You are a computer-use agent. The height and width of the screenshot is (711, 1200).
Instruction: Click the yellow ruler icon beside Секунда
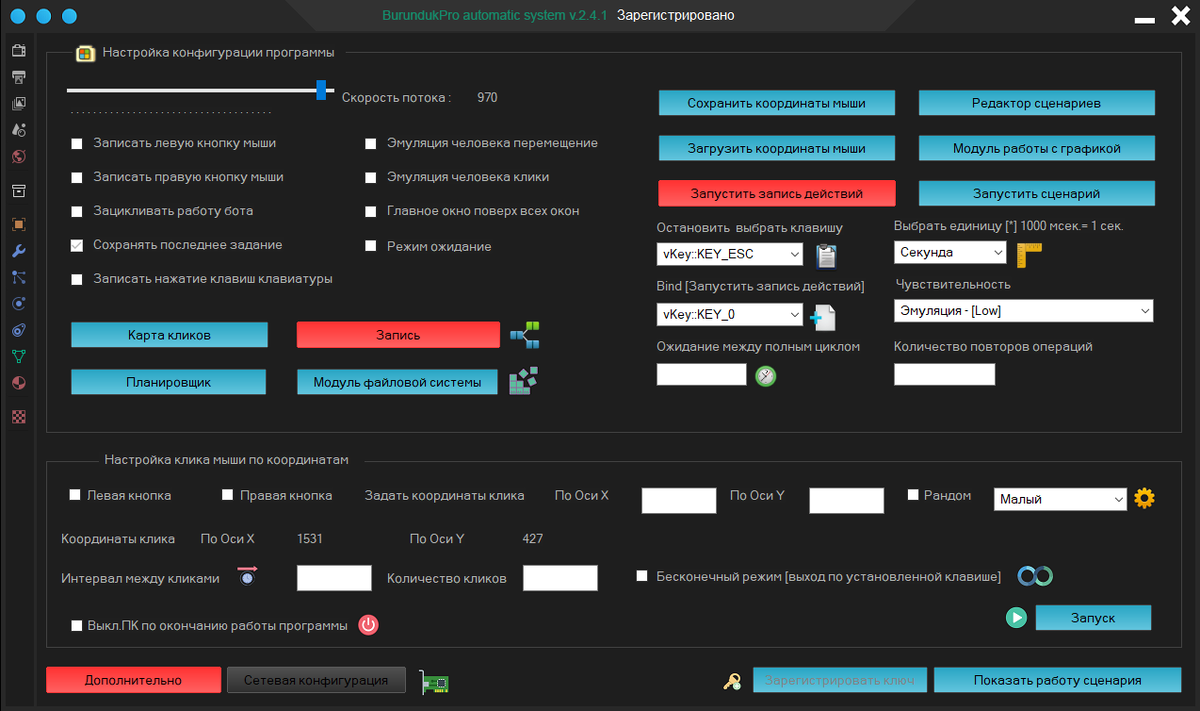click(1029, 255)
